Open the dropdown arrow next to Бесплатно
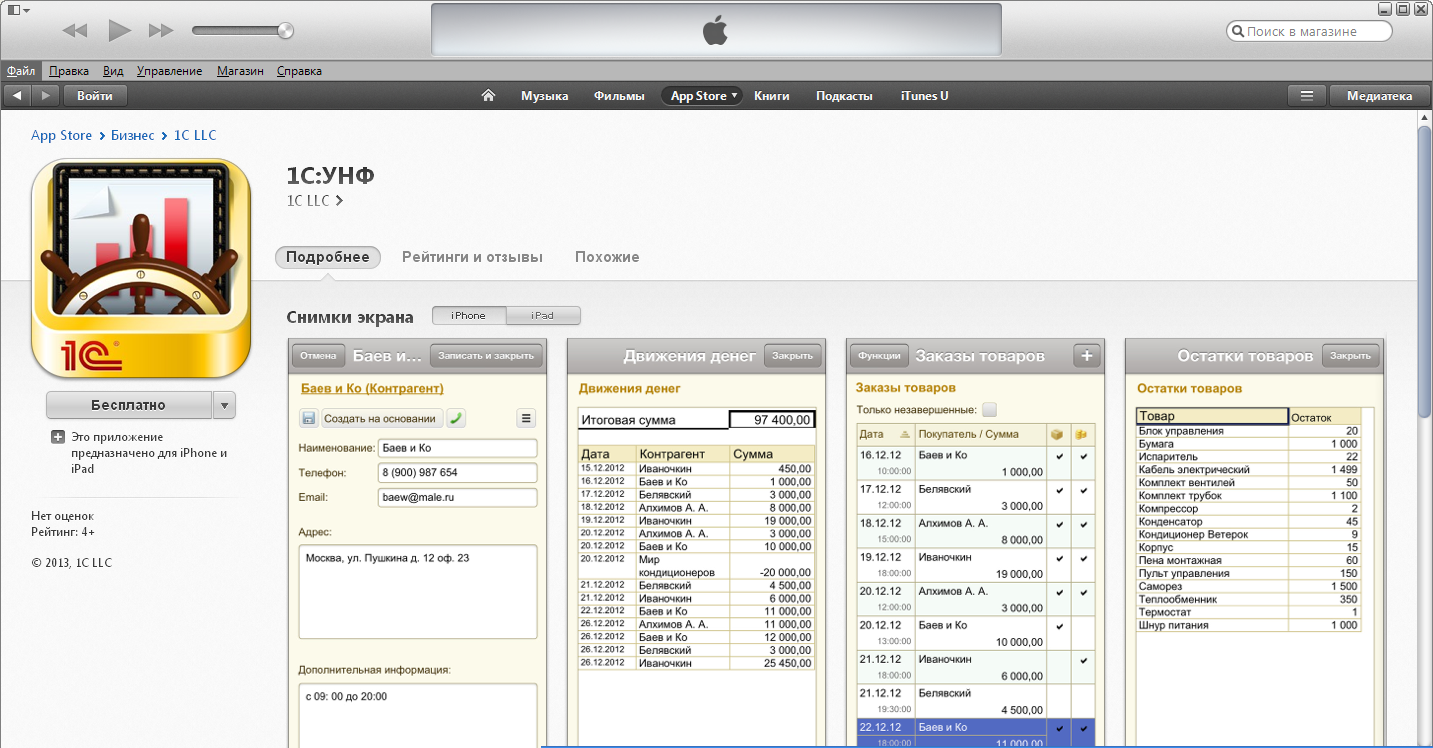The image size is (1433, 748). tap(224, 405)
